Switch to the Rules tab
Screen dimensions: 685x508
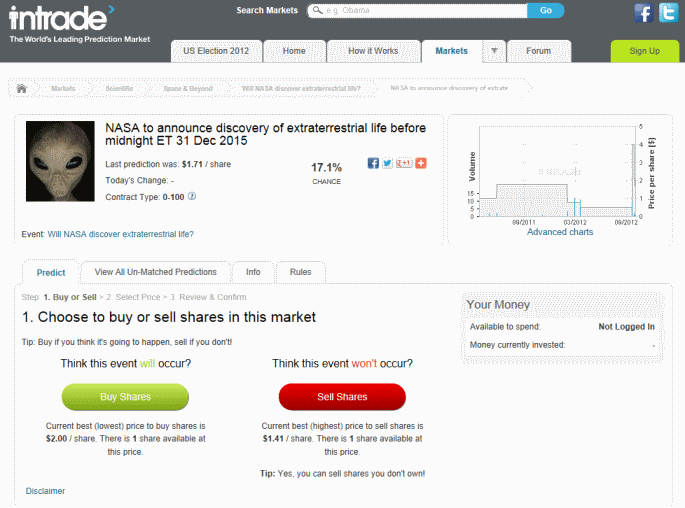301,272
